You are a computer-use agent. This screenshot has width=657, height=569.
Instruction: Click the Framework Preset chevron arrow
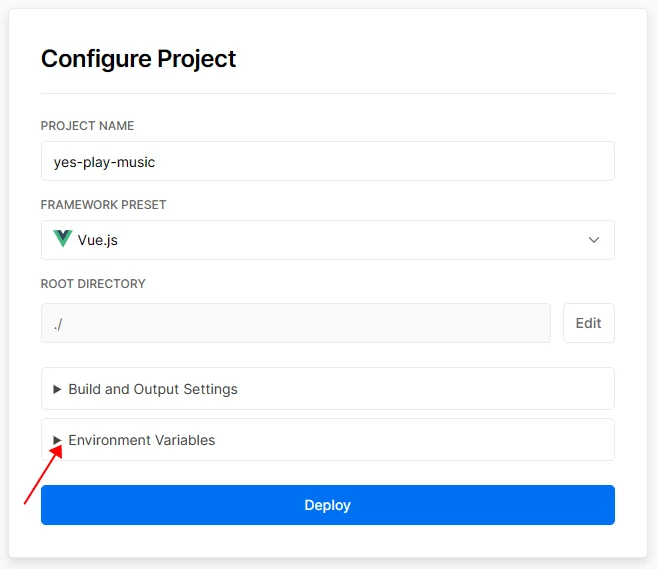click(x=594, y=240)
